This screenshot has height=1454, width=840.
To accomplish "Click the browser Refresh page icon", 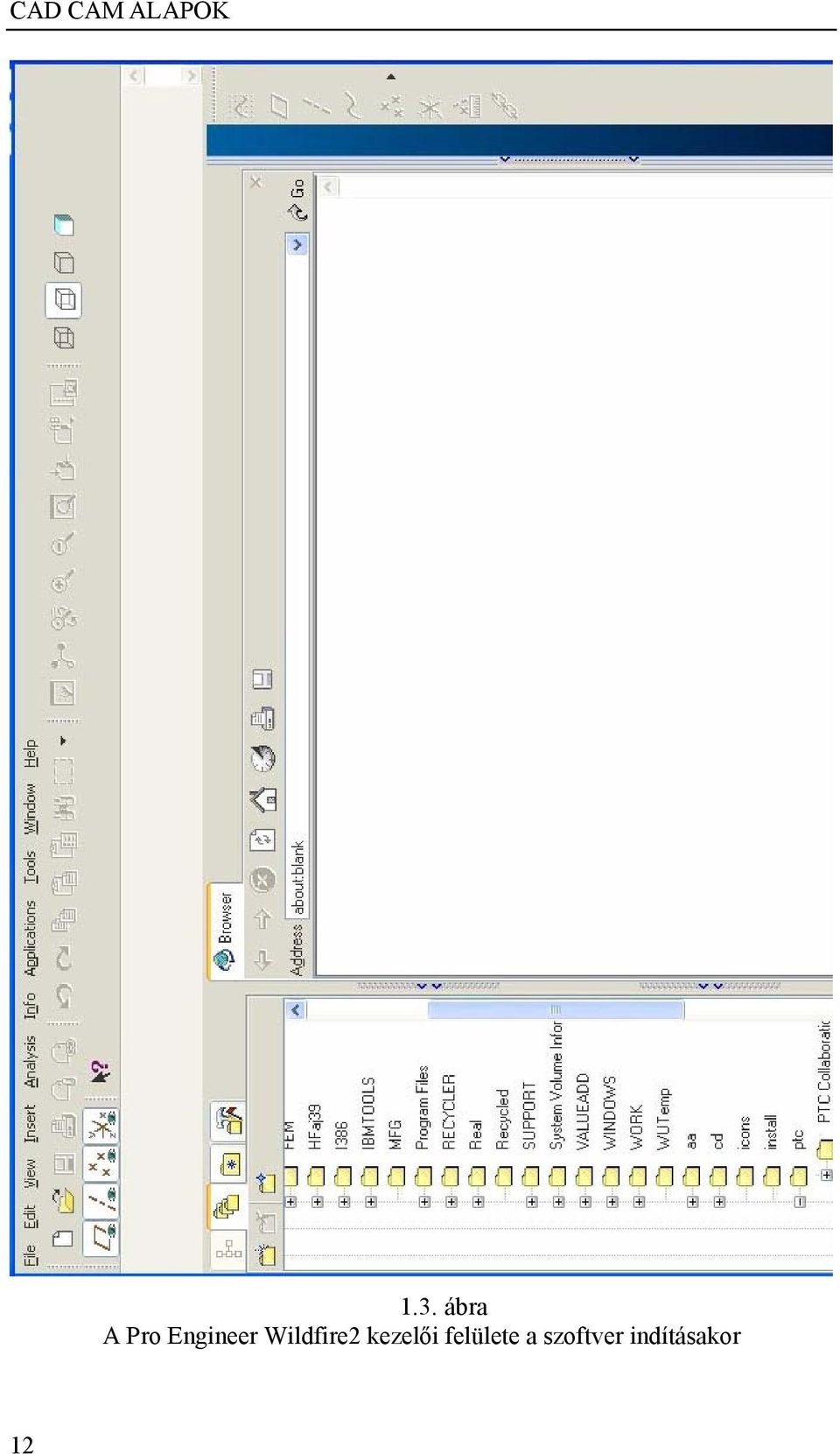I will tap(262, 840).
